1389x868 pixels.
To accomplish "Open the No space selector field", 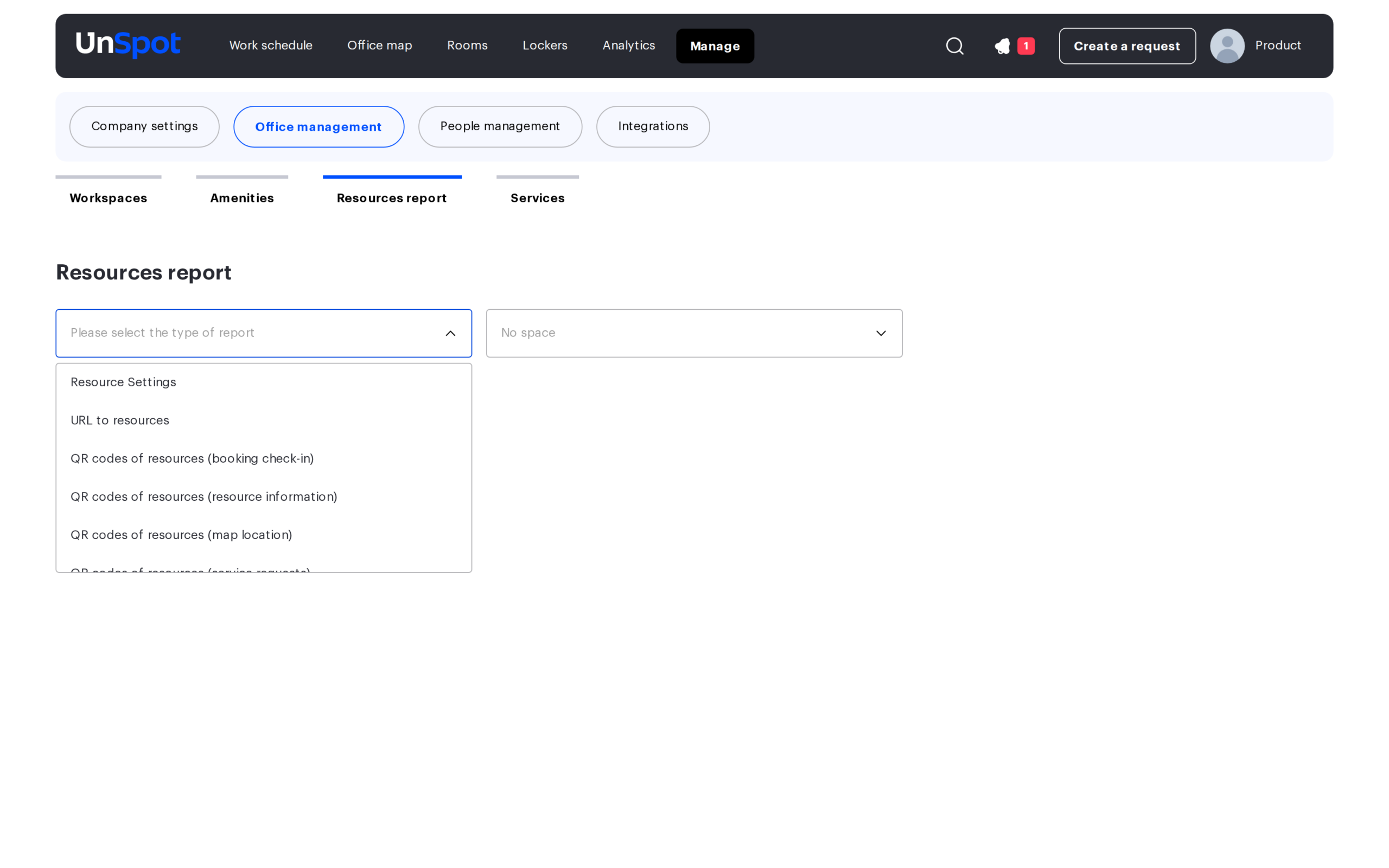I will 694,334.
